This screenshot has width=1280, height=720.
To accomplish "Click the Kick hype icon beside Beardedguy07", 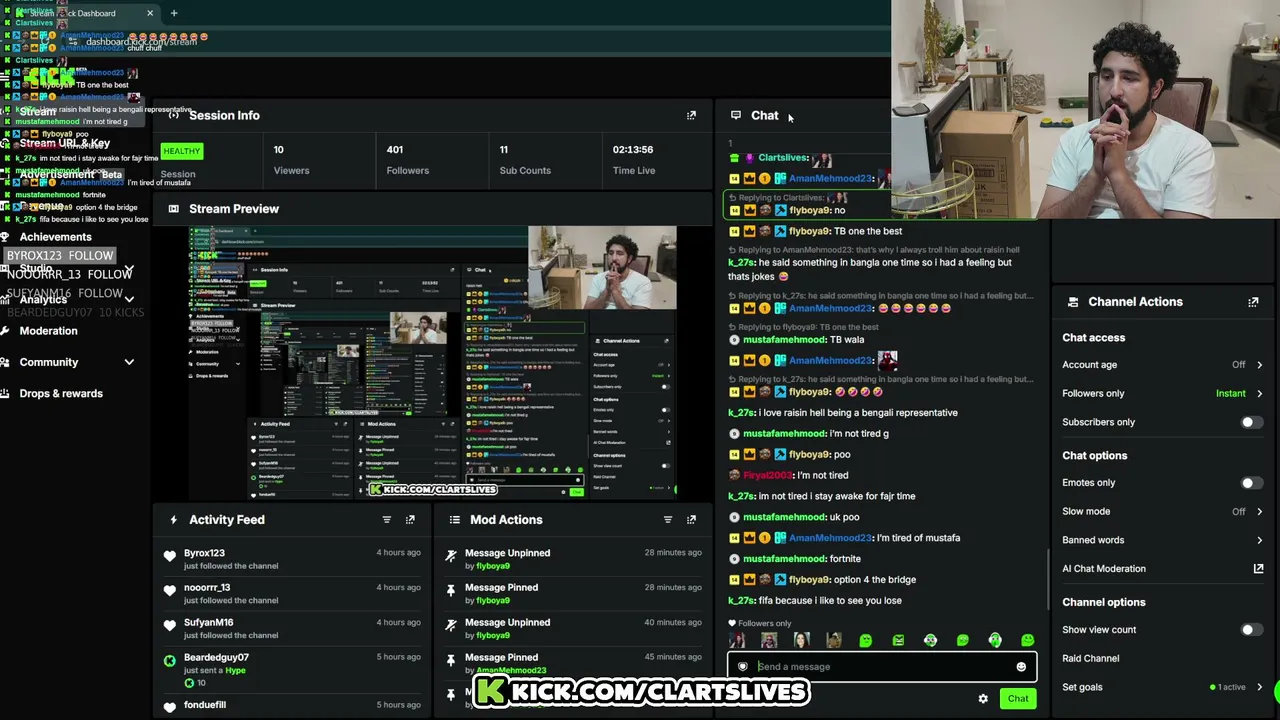I will (x=170, y=660).
